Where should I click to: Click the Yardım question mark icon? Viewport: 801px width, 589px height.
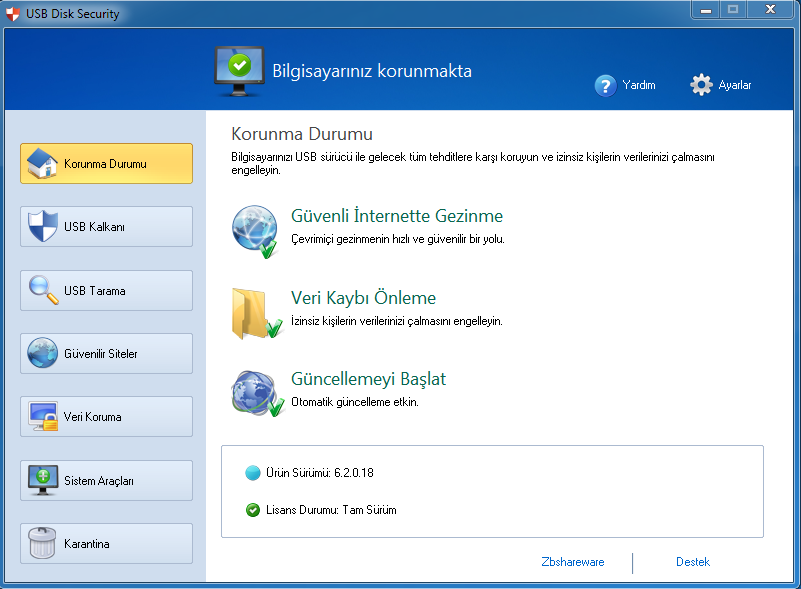tap(605, 86)
